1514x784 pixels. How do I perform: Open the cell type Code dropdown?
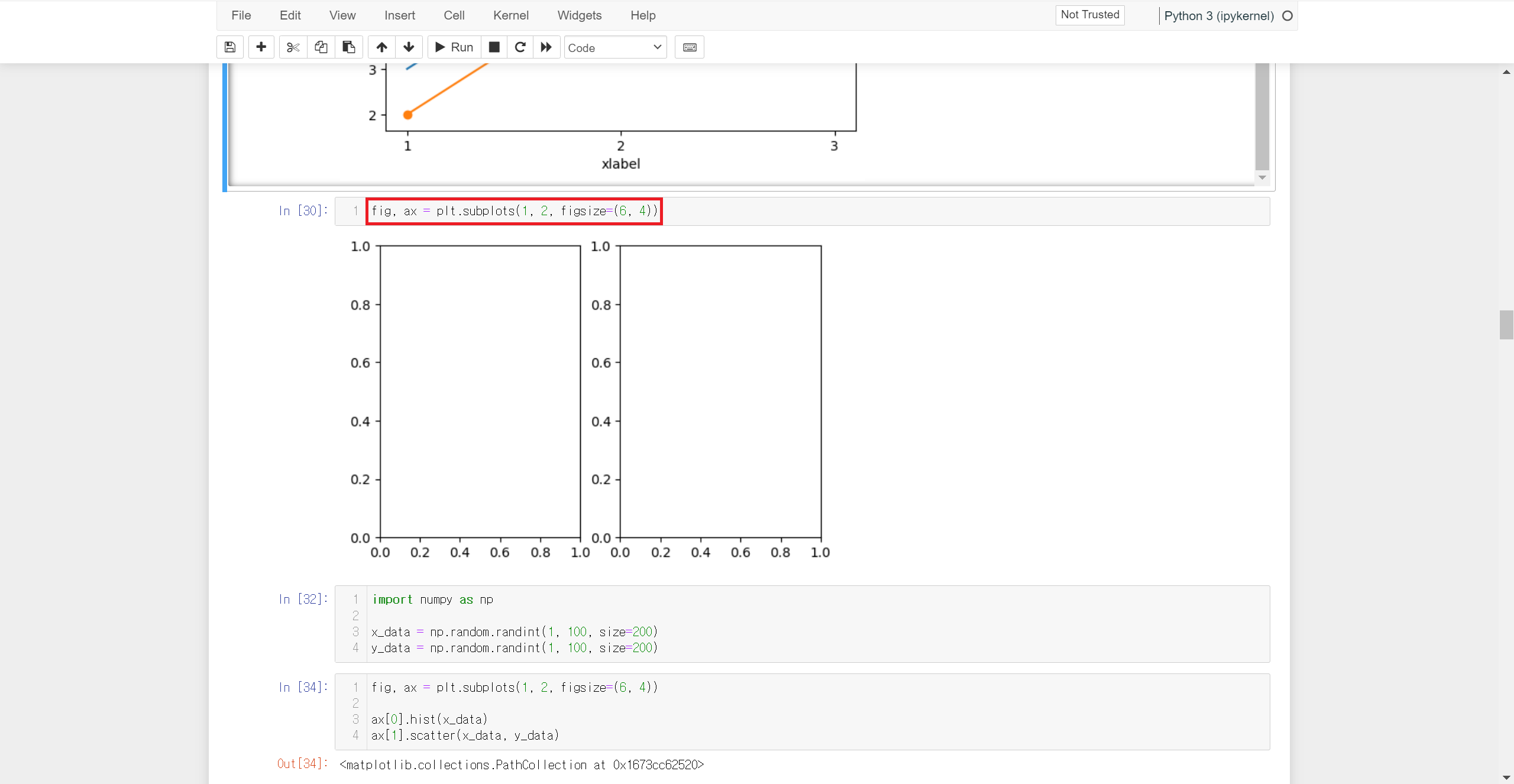point(615,47)
